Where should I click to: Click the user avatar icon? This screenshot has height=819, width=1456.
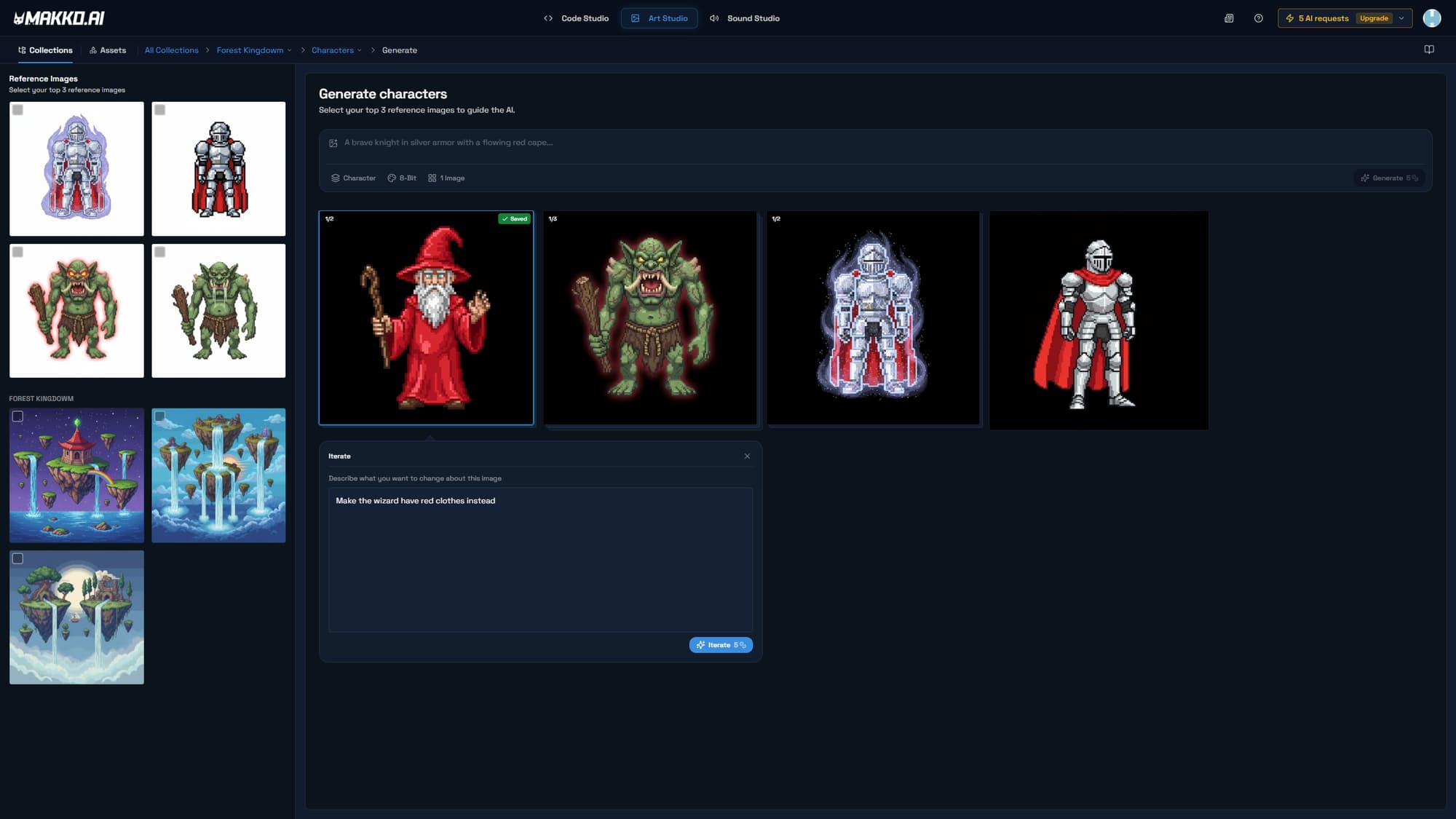click(1431, 18)
